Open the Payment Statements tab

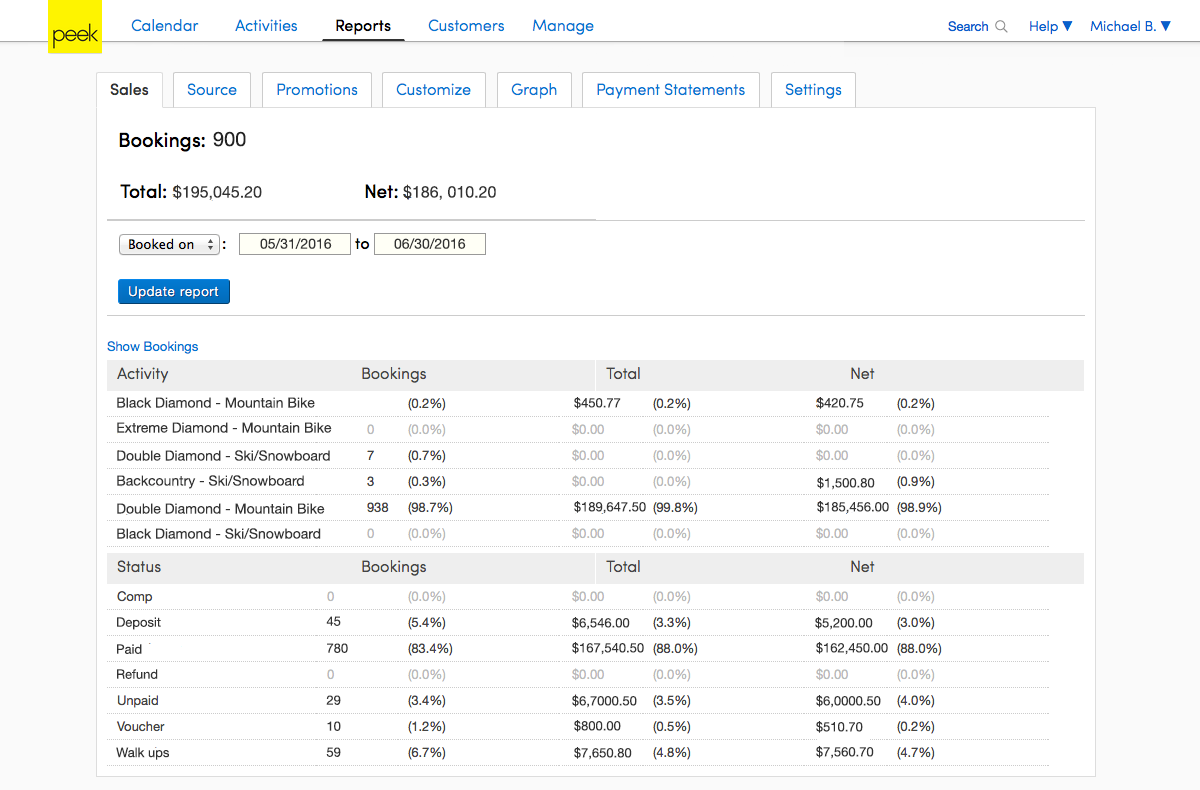pyautogui.click(x=671, y=89)
